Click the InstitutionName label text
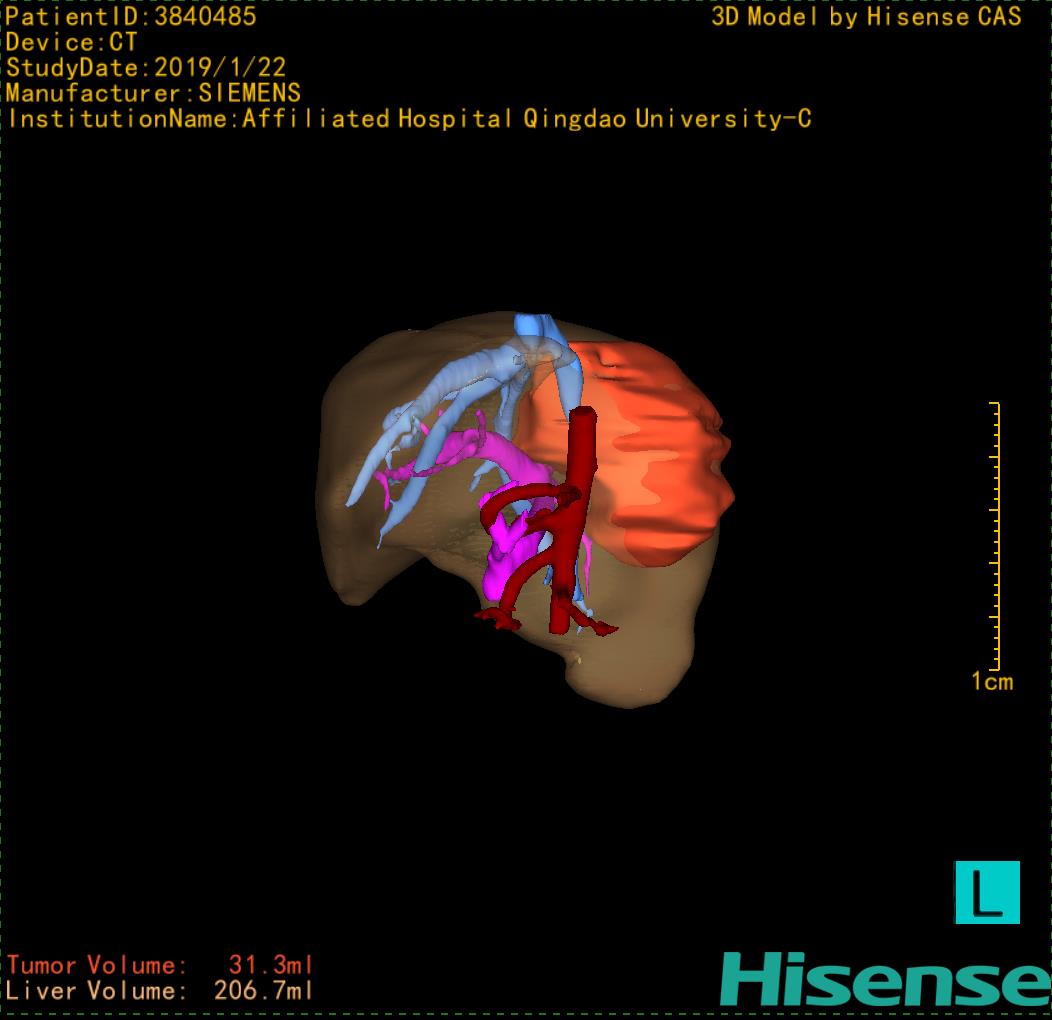This screenshot has width=1052, height=1020. [120, 119]
